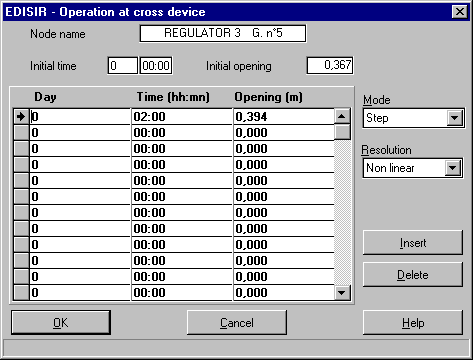Click the Node name field REGULATOR 3
The height and width of the screenshot is (360, 473).
[x=223, y=33]
